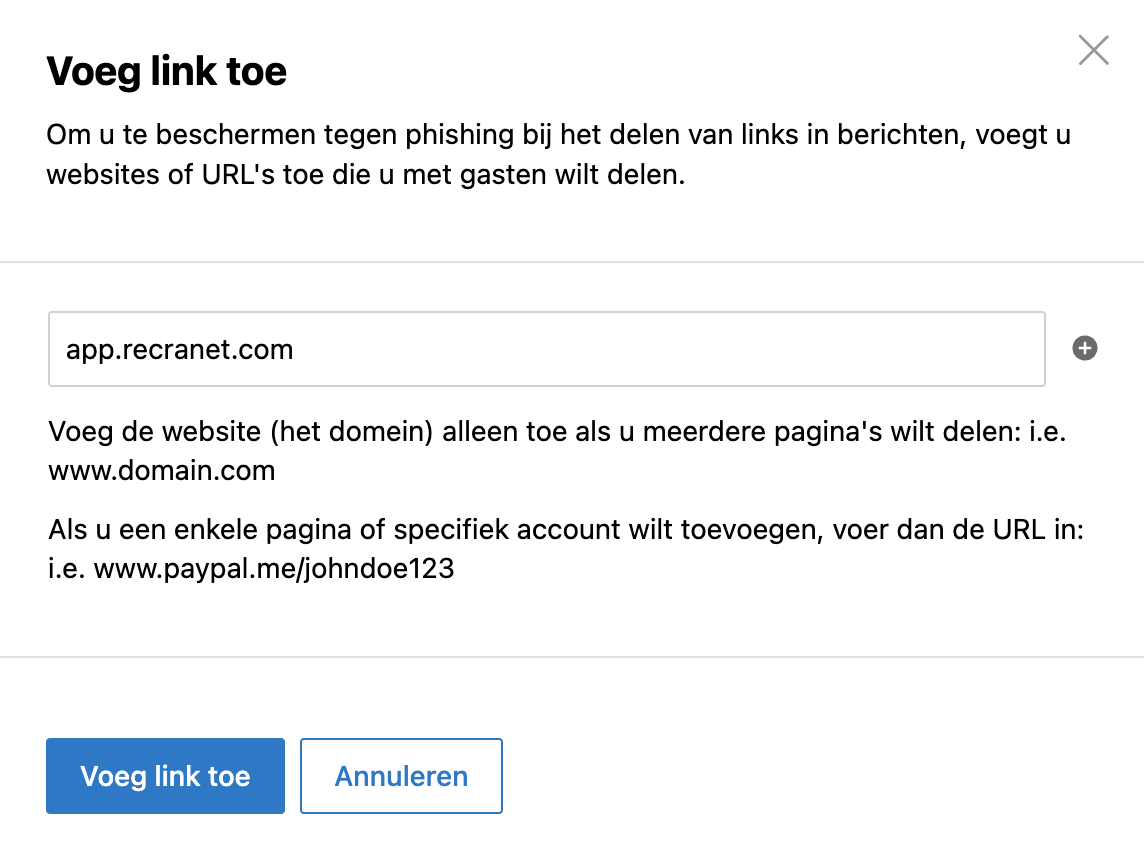Click the www.paypal.me/johndoe123 example text
This screenshot has height=854, width=1144.
tap(274, 569)
